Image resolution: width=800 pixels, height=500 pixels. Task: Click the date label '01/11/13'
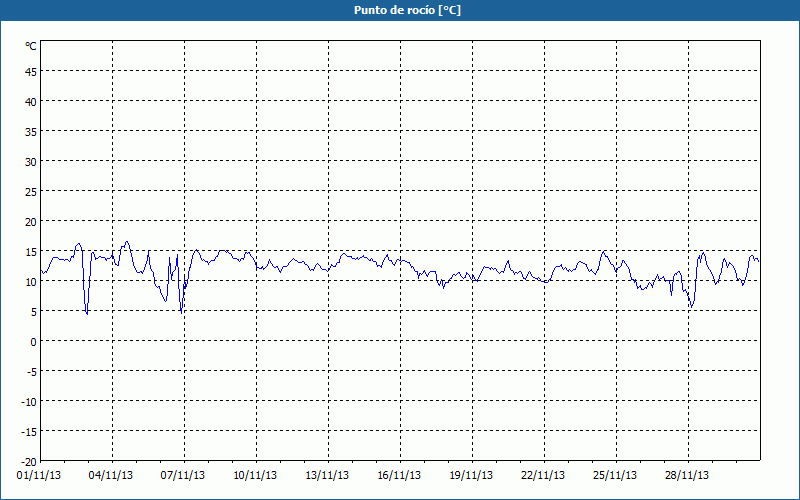pyautogui.click(x=39, y=476)
